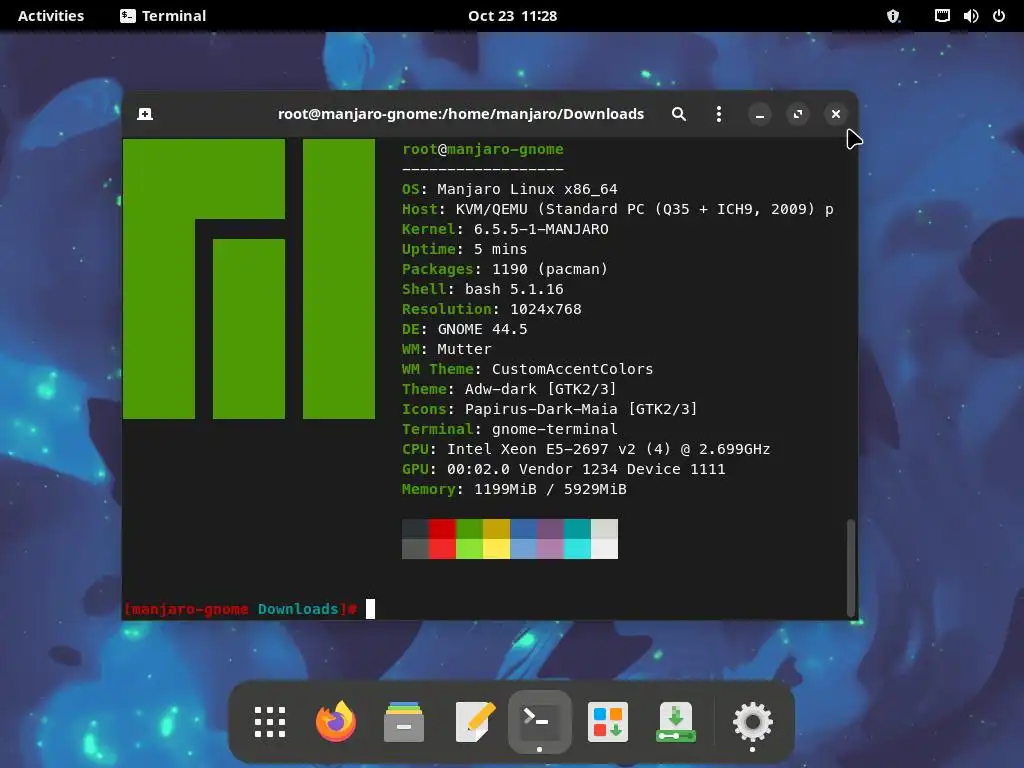Click the root@manjaro-gnome header text
Screen dimensions: 1024x768
[483, 149]
